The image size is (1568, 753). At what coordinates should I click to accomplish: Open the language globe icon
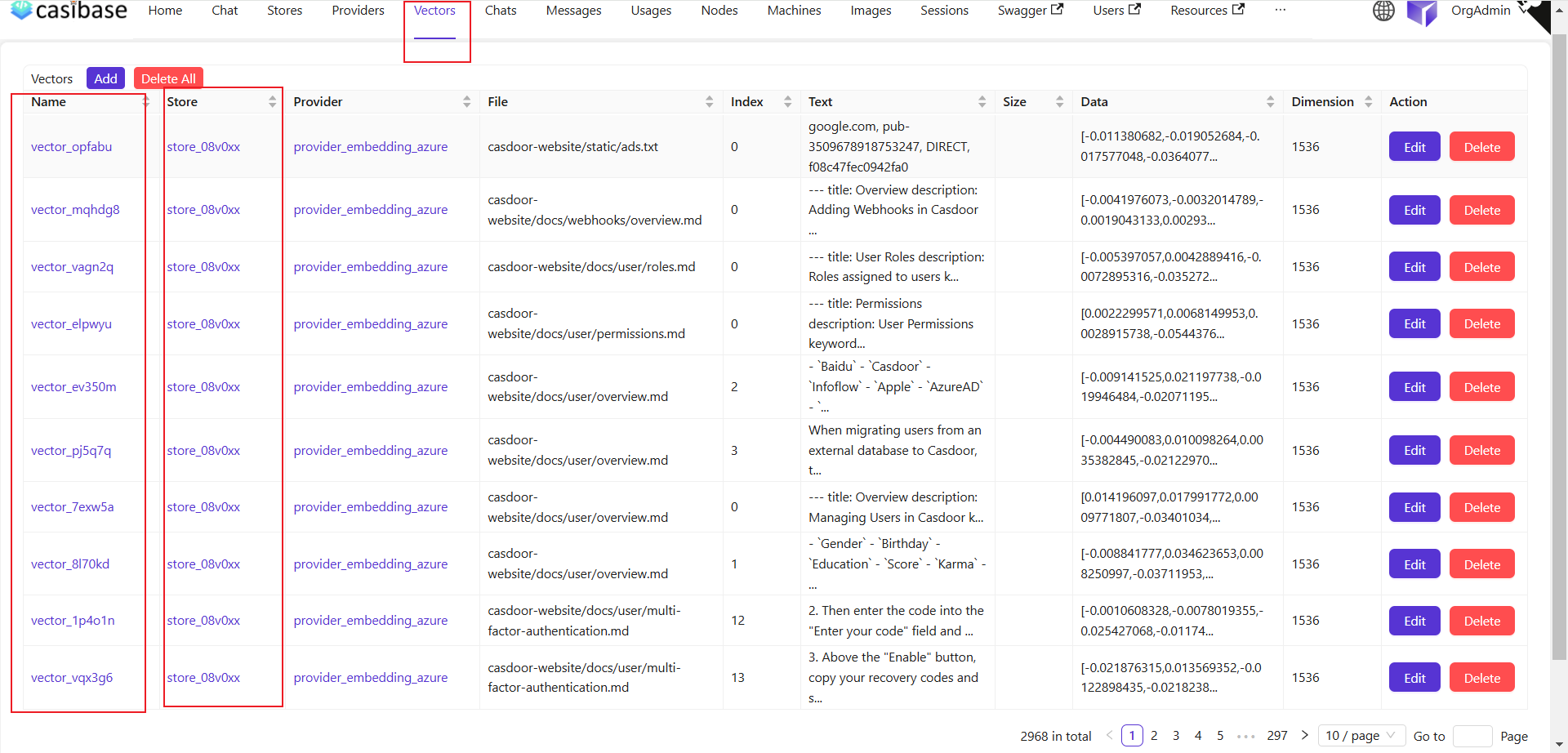[1383, 11]
